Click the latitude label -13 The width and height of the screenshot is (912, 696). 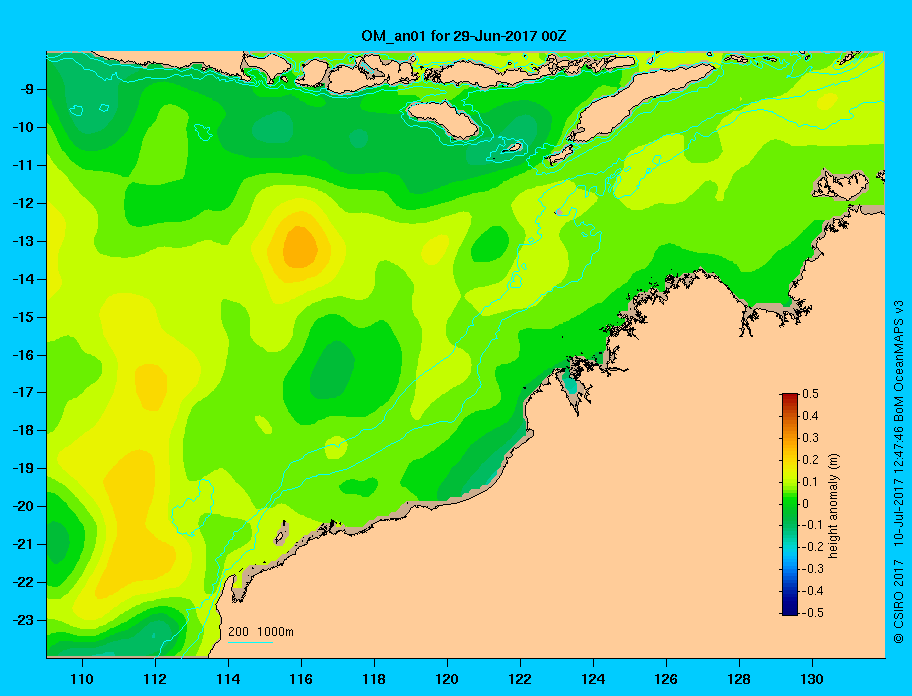(x=23, y=241)
